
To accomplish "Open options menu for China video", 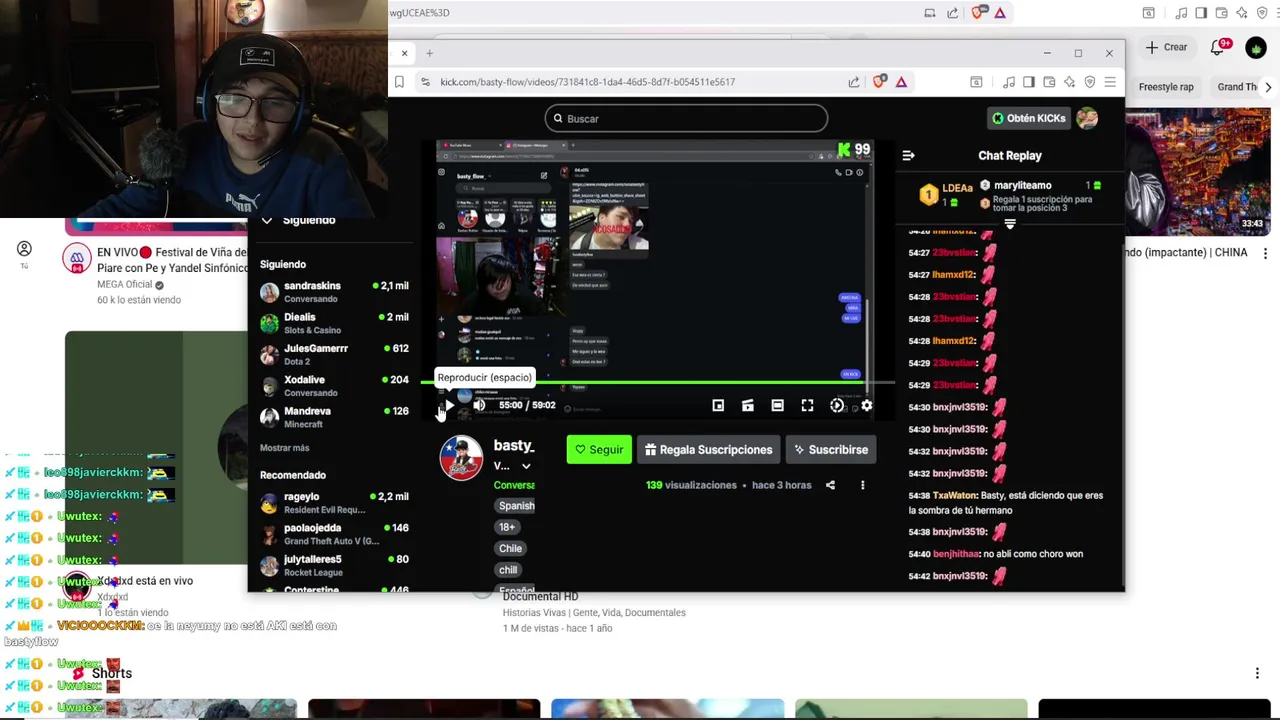I will (x=1265, y=254).
